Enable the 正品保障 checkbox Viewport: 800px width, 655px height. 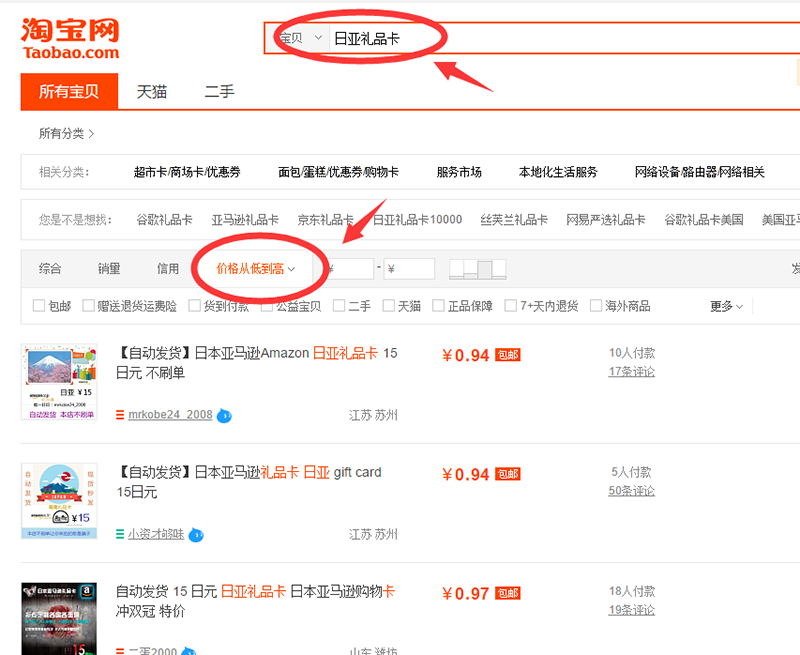coord(438,306)
